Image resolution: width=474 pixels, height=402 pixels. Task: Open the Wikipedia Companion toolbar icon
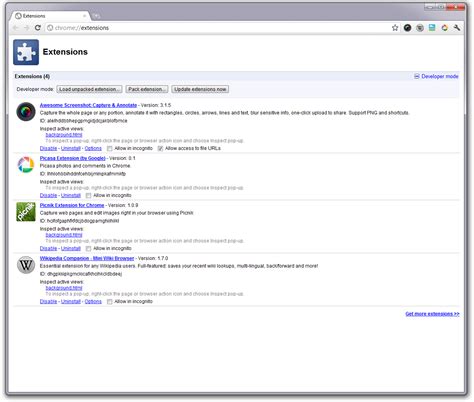point(420,28)
